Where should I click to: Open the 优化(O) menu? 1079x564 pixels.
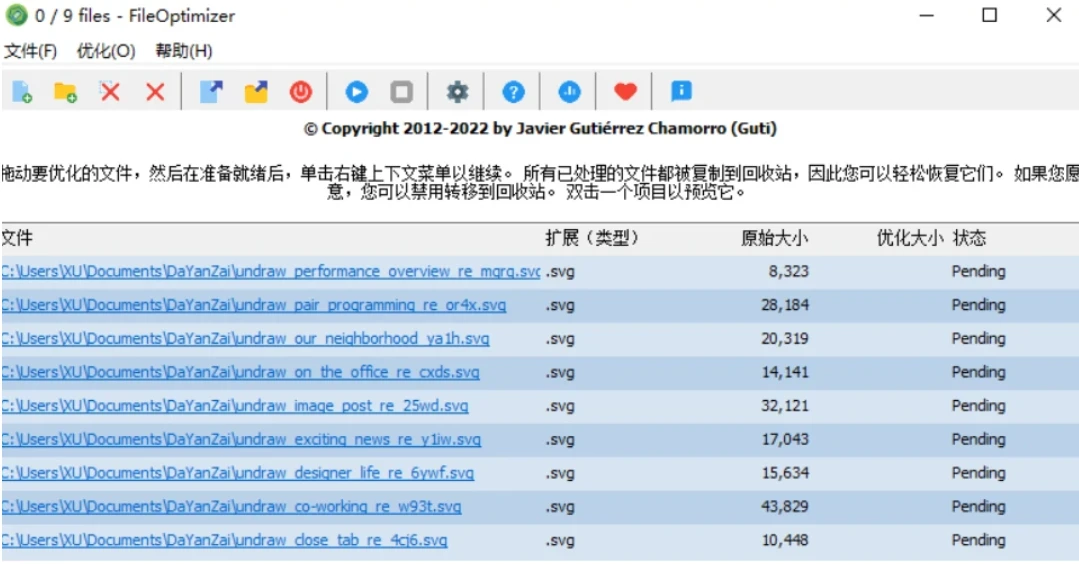point(106,51)
